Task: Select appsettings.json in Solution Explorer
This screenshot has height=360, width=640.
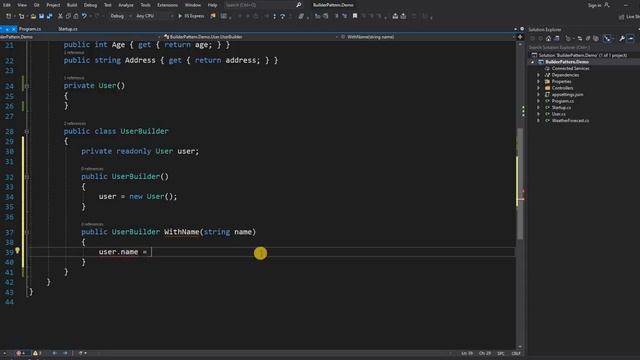Action: click(567, 95)
